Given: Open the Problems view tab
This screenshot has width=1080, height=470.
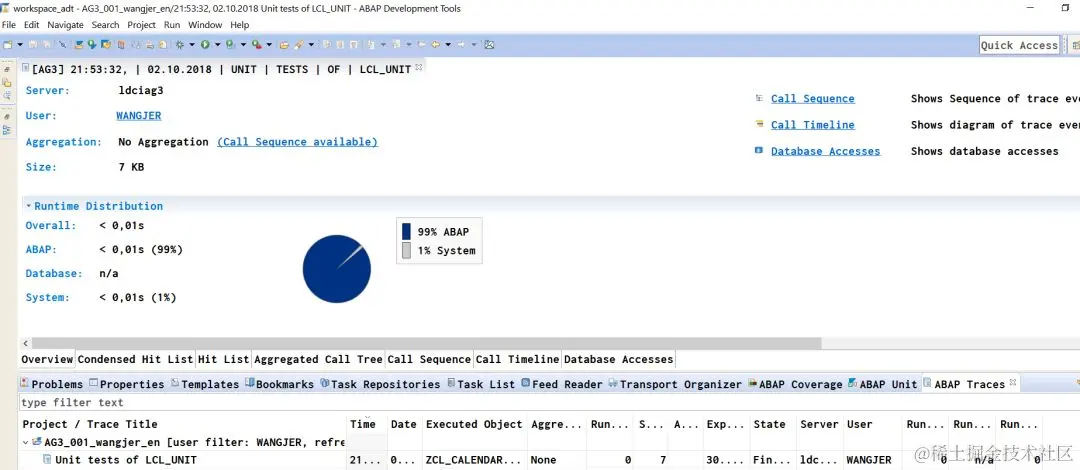Looking at the screenshot, I should (52, 384).
